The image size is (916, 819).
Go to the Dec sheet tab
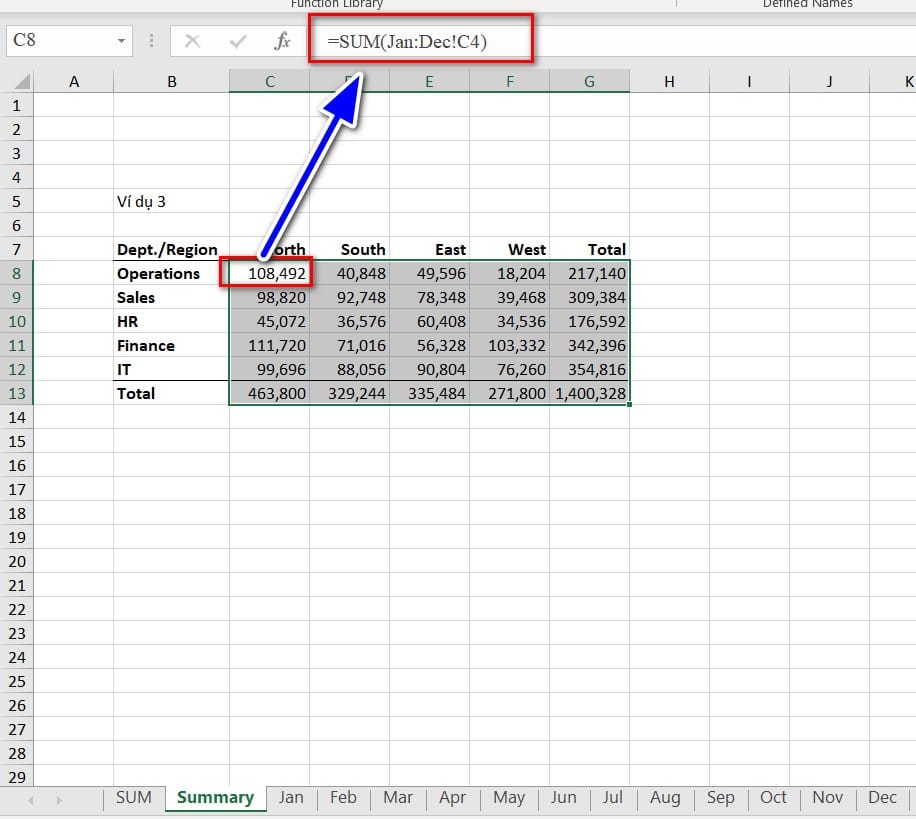[x=882, y=797]
